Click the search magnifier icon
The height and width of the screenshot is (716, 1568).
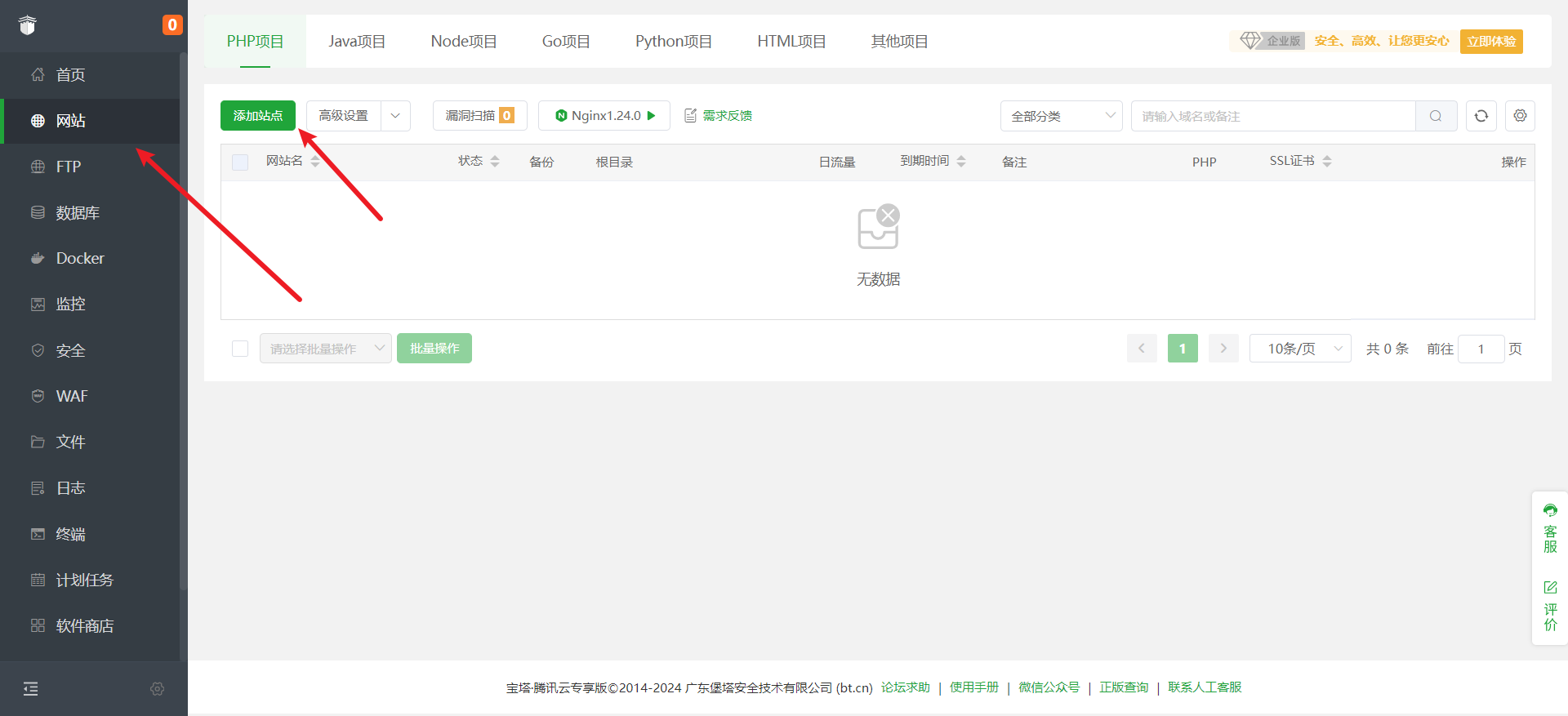(x=1436, y=116)
